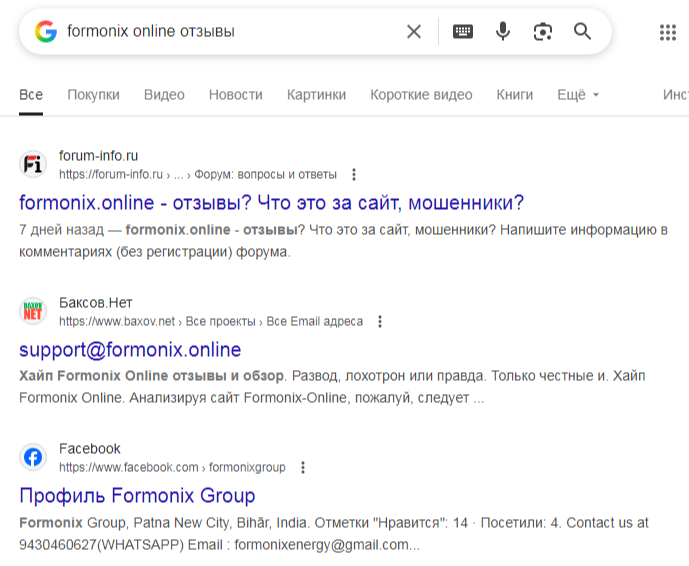The image size is (689, 566).
Task: Click snippet text 'Хайп Formonix Online отзывы и обзор'
Action: (x=151, y=376)
